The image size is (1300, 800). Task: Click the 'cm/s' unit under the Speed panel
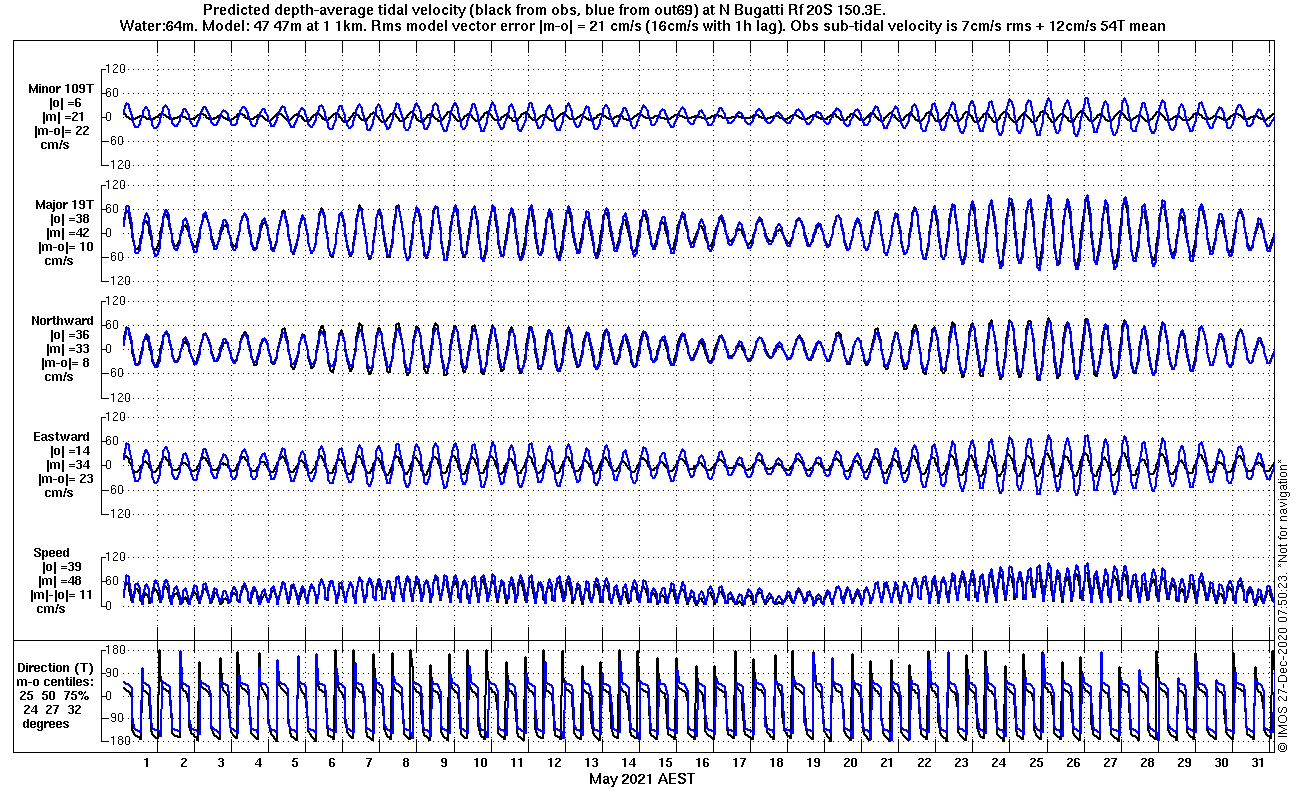point(51,609)
